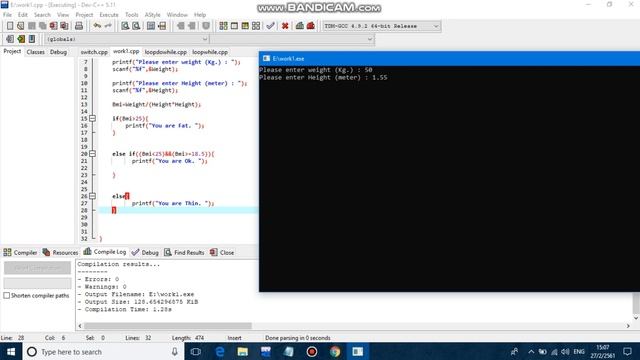The width and height of the screenshot is (640, 360).
Task: Open the Windows notification center icon
Action: (x=627, y=351)
